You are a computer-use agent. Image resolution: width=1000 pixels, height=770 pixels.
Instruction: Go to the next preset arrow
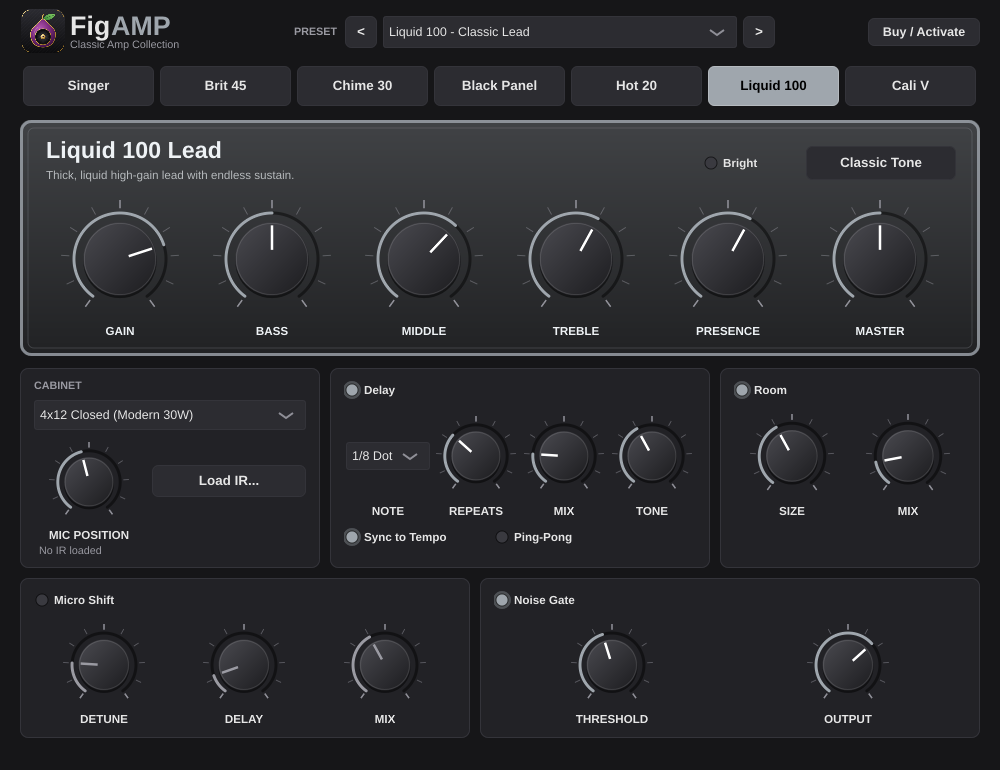(759, 32)
